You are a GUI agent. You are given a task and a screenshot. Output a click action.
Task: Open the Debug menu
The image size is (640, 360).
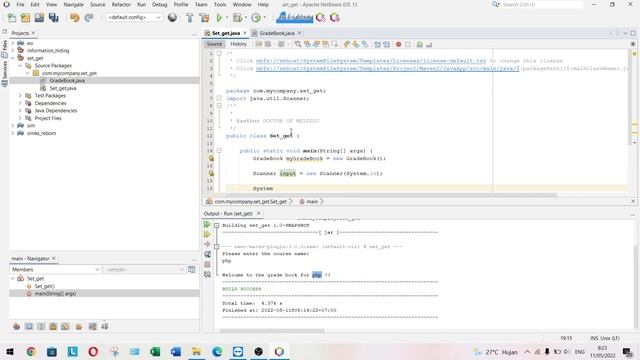point(160,4)
